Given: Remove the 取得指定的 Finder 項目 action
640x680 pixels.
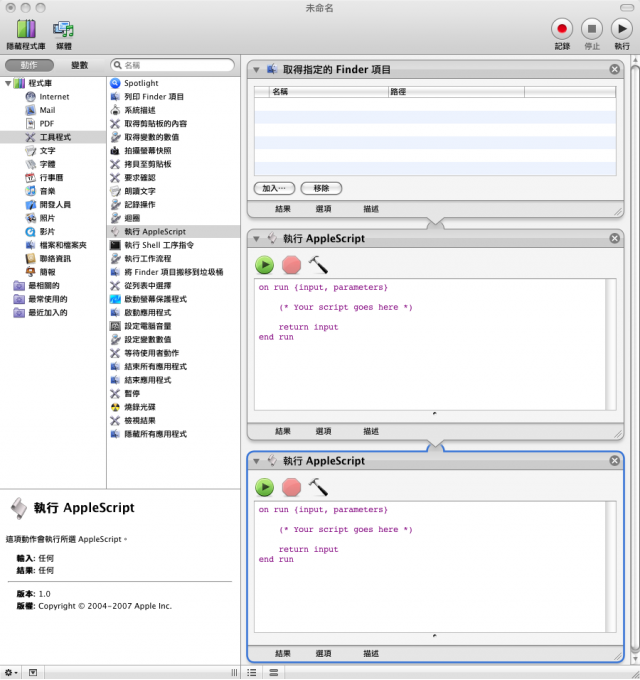Looking at the screenshot, I should tap(614, 69).
